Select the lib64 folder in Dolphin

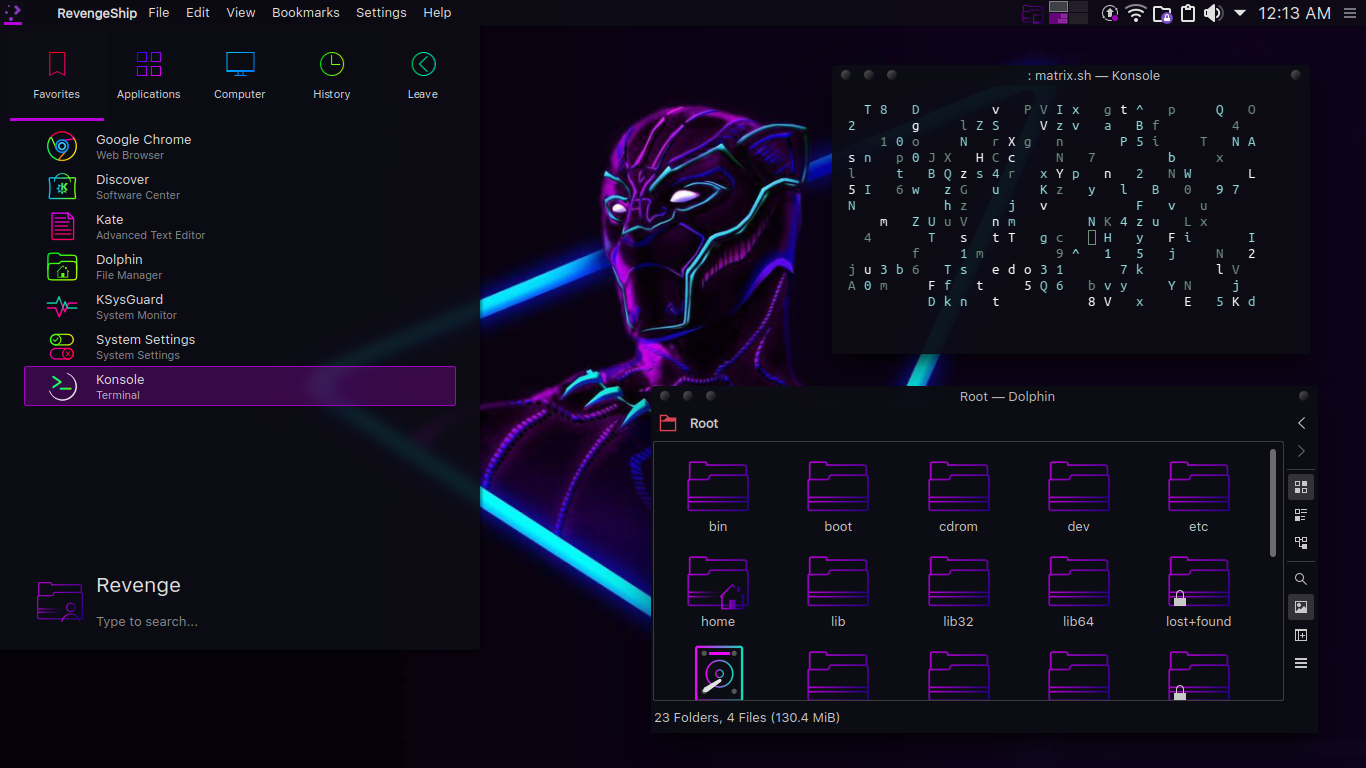tap(1078, 592)
